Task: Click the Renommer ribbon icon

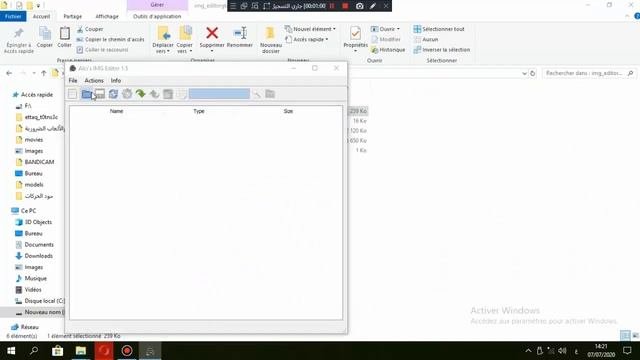Action: pyautogui.click(x=240, y=33)
